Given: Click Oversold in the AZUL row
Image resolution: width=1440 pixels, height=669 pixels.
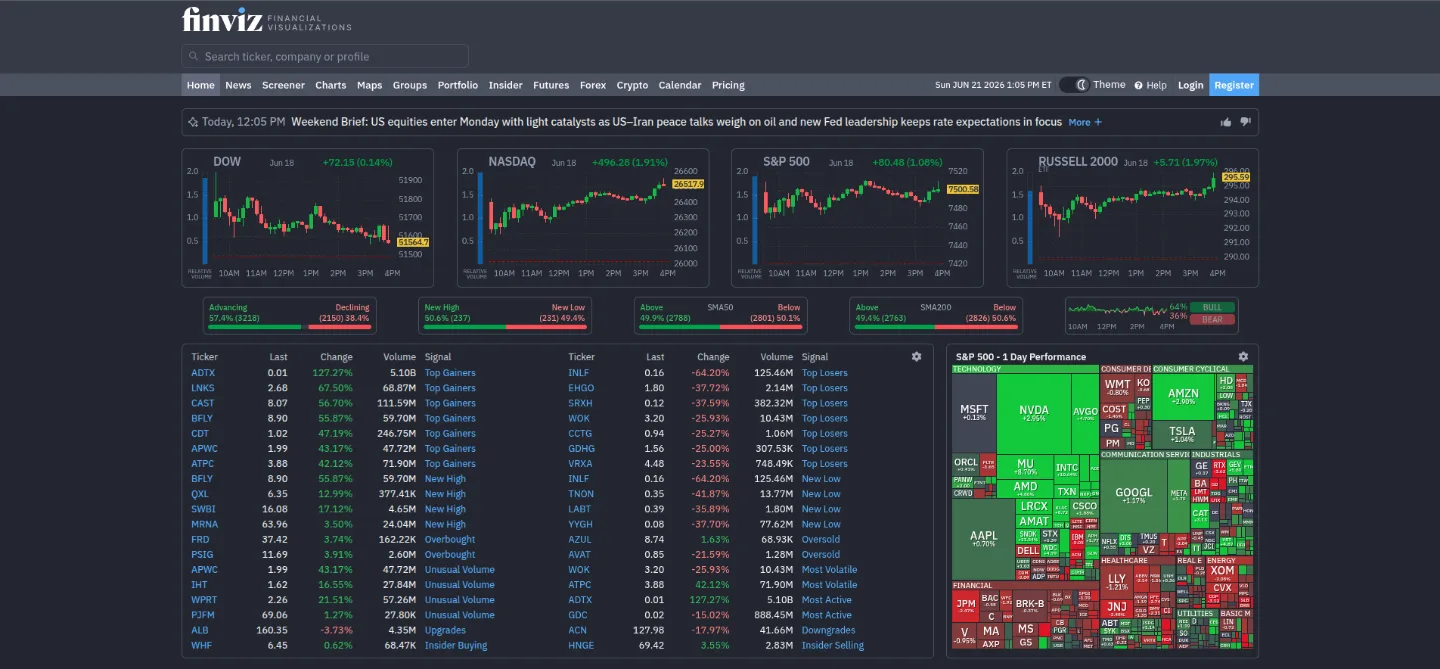Looking at the screenshot, I should tap(821, 539).
